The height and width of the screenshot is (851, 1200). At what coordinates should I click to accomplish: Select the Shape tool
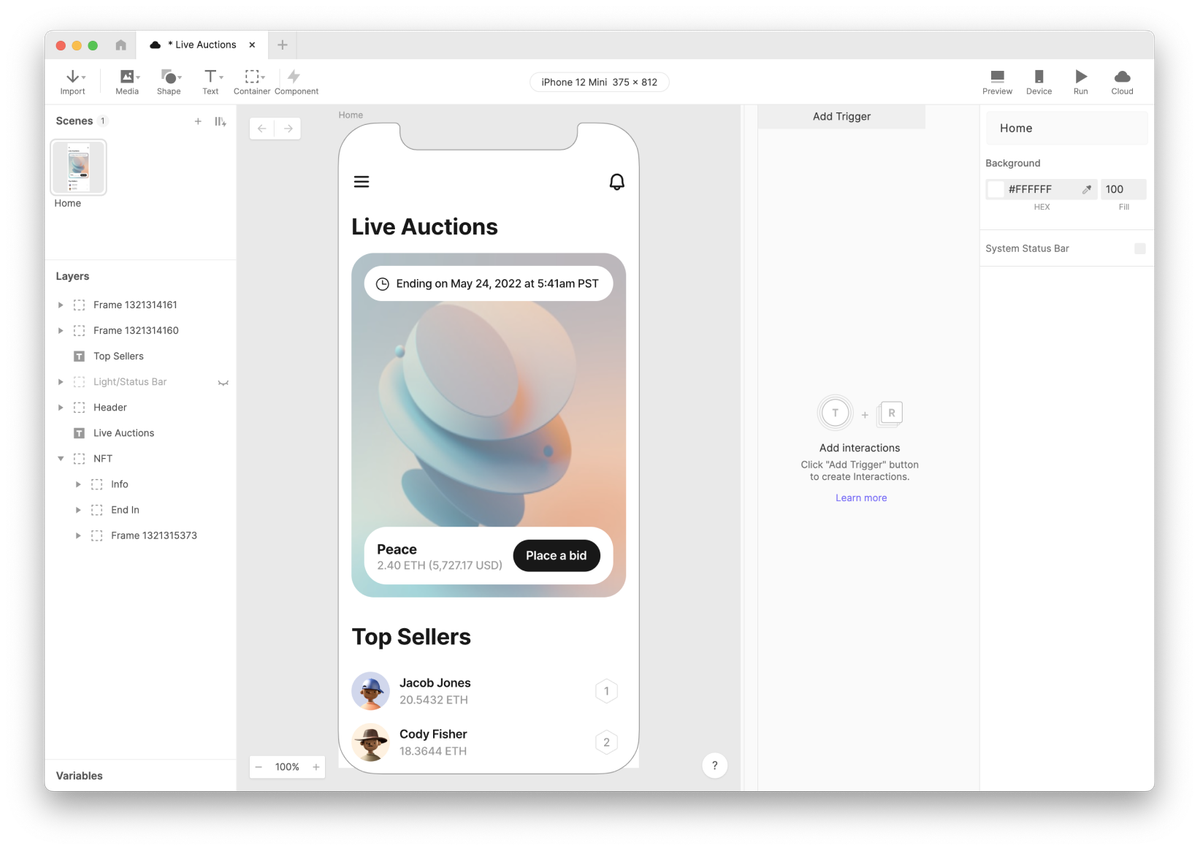[x=168, y=78]
